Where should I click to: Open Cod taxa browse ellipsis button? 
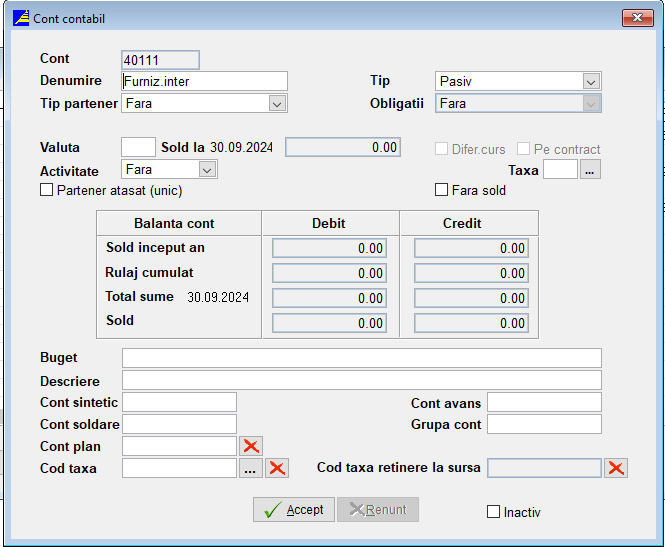click(x=251, y=468)
